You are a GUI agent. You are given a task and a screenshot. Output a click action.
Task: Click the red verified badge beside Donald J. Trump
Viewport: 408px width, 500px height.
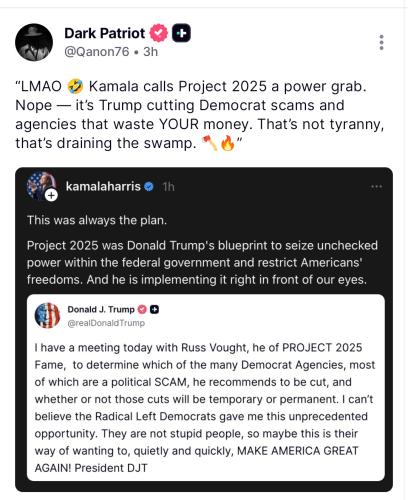pos(142,309)
